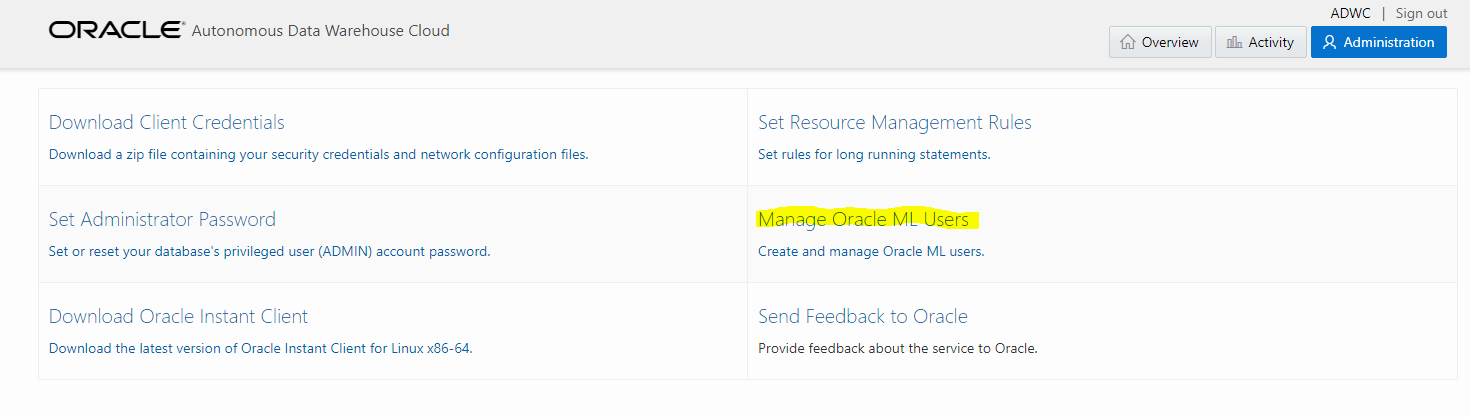The image size is (1470, 417).
Task: Select the Administration tab
Action: pyautogui.click(x=1379, y=42)
